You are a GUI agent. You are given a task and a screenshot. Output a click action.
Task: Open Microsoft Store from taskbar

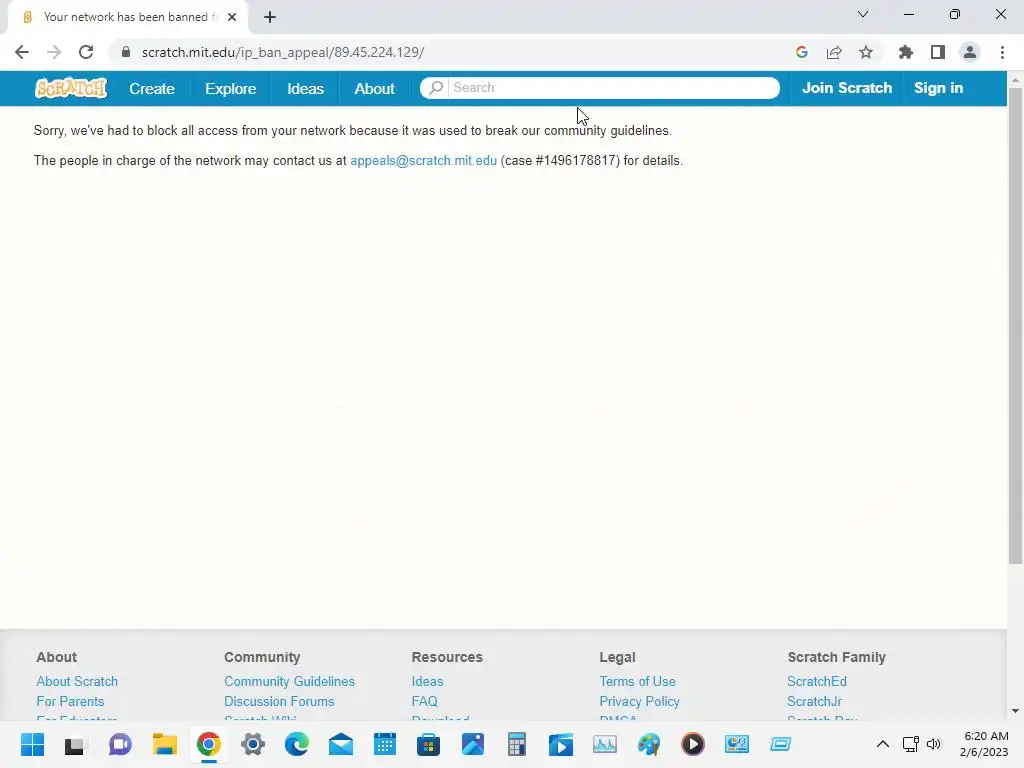[428, 744]
